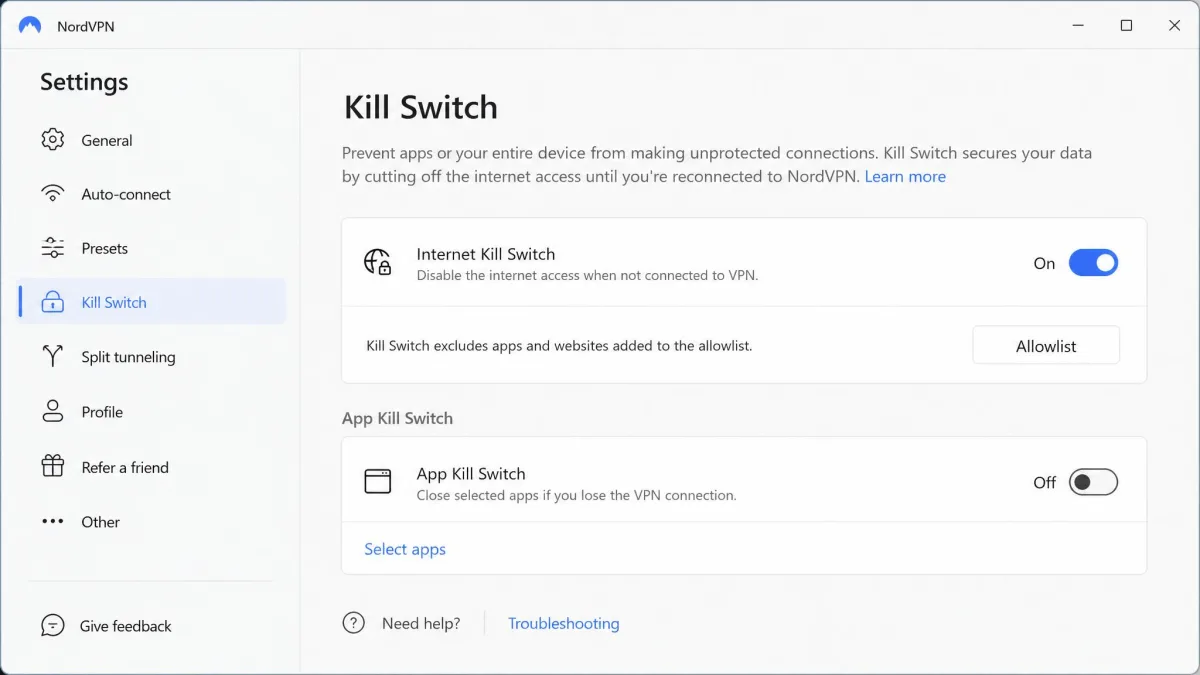
Task: Click the Kill Switch page heading
Action: 421,107
